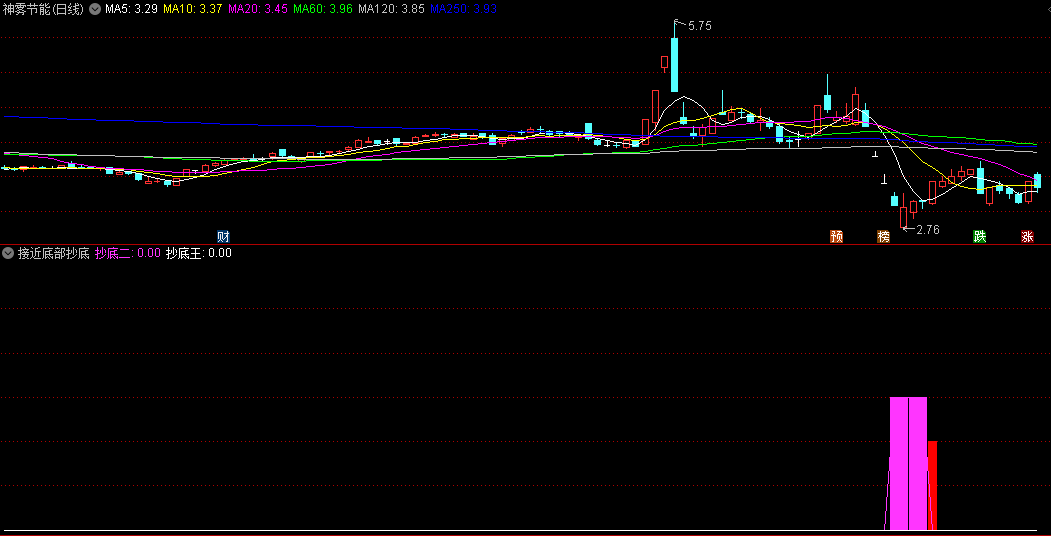Select the magenta MA20 label
The width and height of the screenshot is (1051, 536).
(258, 9)
